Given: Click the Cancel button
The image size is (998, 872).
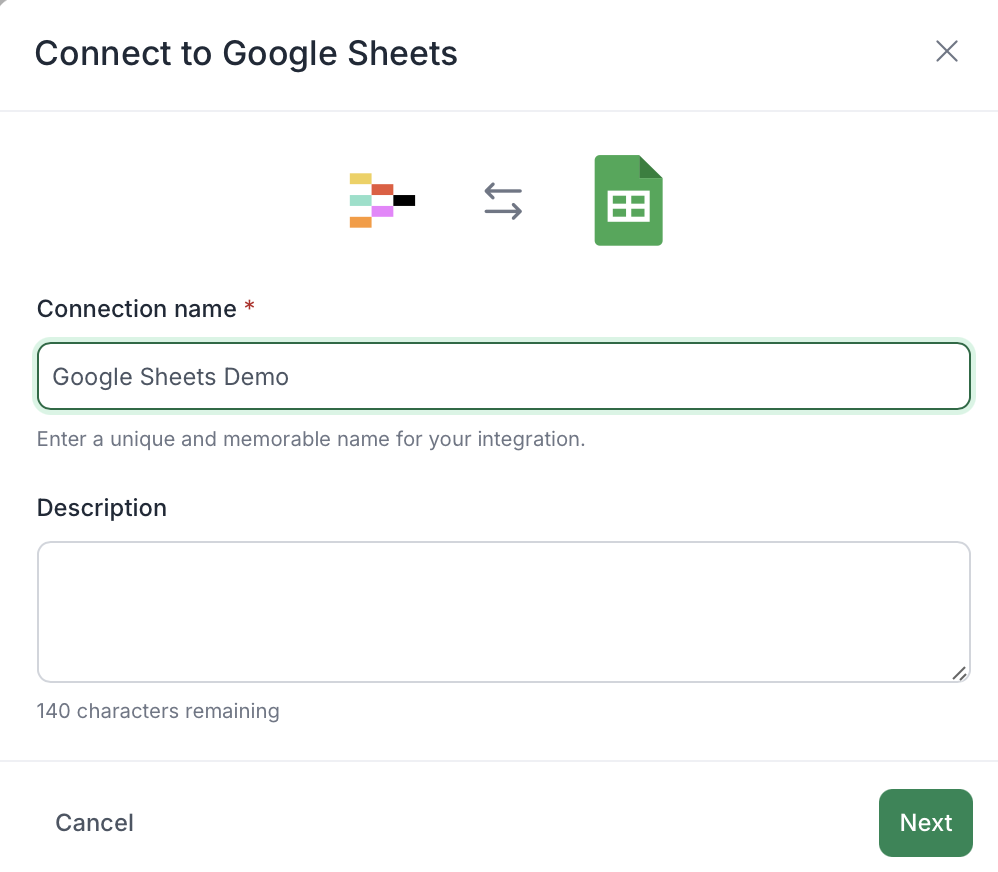Looking at the screenshot, I should [94, 822].
